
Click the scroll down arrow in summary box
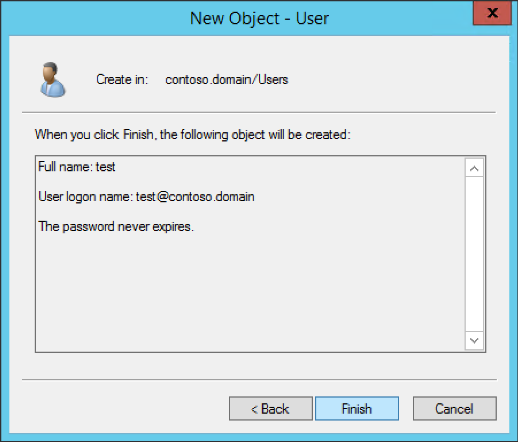pos(474,340)
